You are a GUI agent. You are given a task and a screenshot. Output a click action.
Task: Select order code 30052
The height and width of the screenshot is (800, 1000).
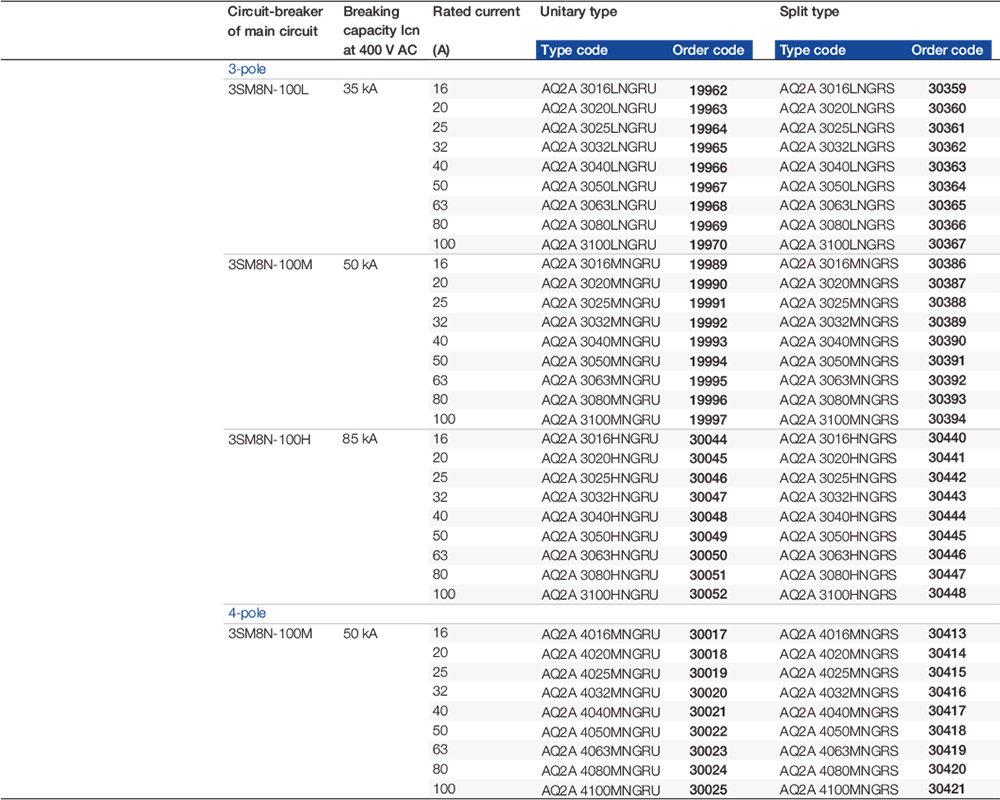coord(708,594)
